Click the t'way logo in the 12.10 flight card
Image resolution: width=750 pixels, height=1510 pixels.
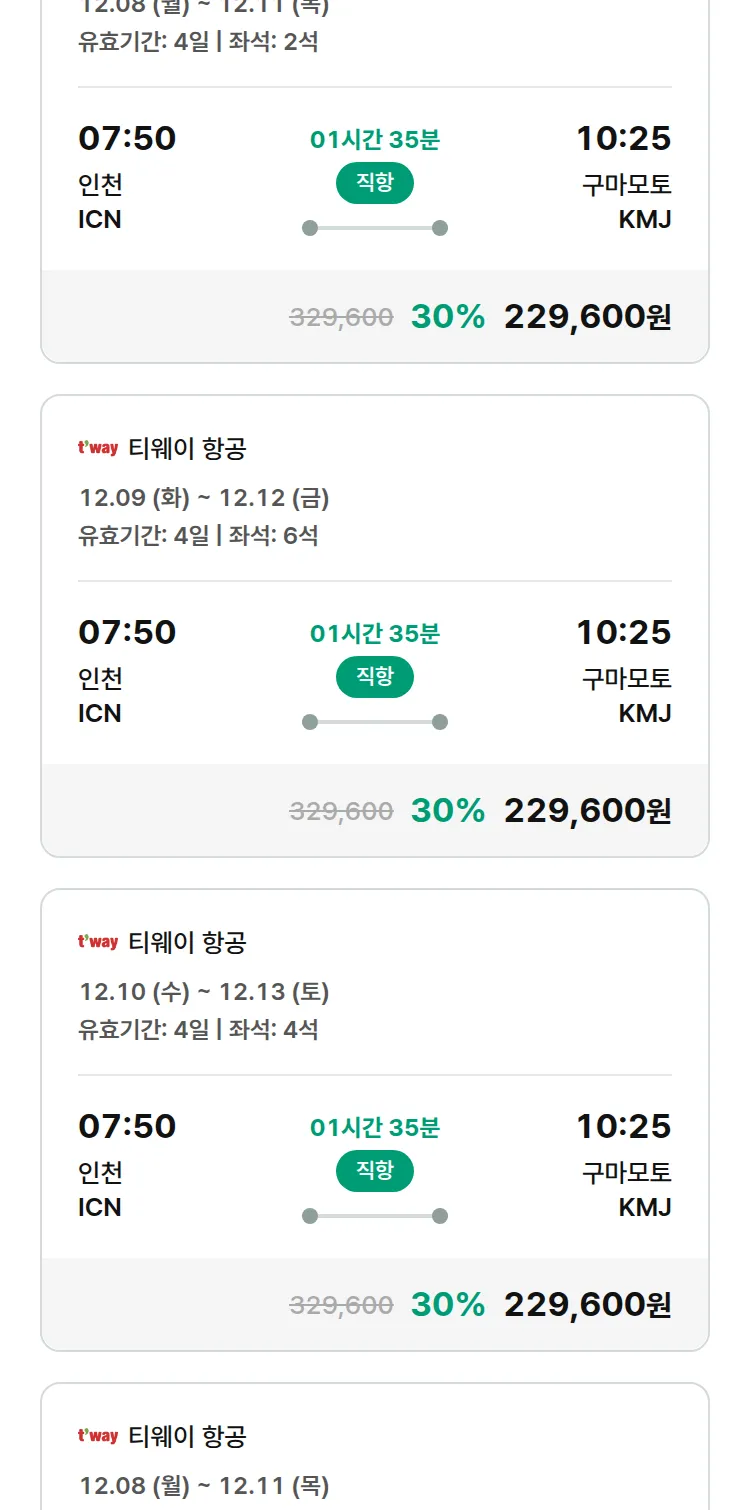98,942
